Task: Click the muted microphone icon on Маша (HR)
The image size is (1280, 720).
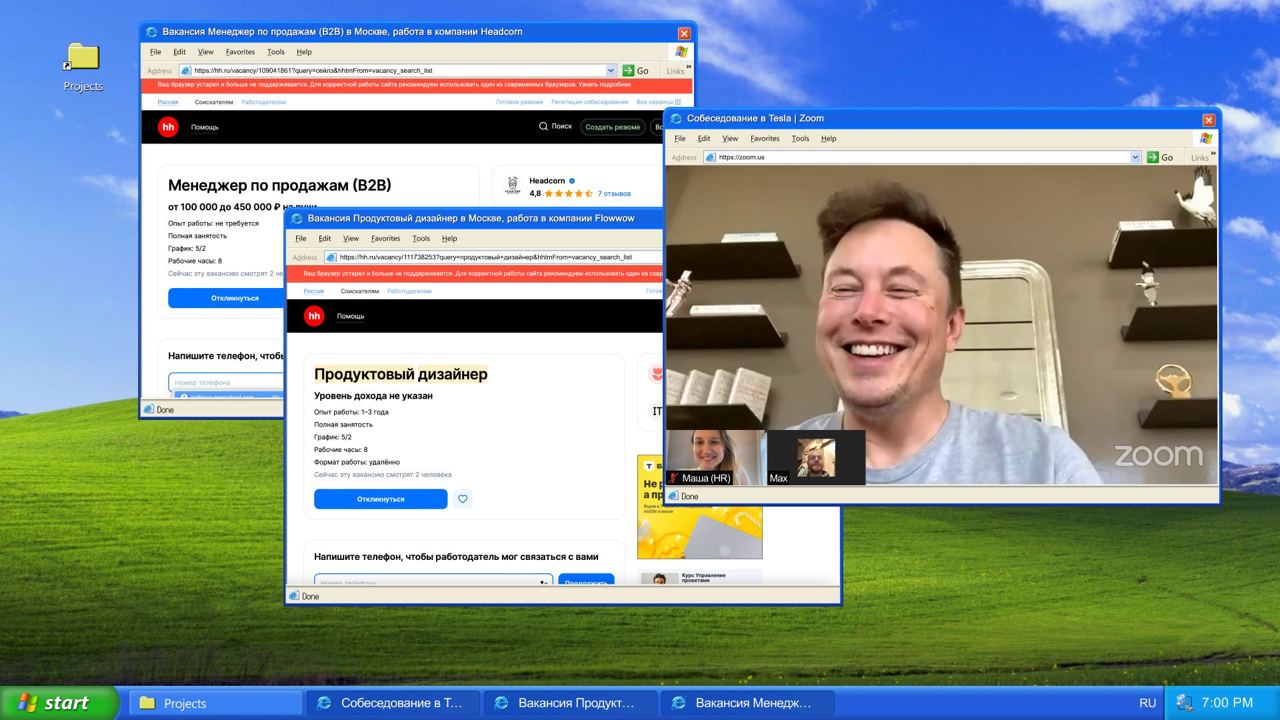Action: pyautogui.click(x=674, y=478)
